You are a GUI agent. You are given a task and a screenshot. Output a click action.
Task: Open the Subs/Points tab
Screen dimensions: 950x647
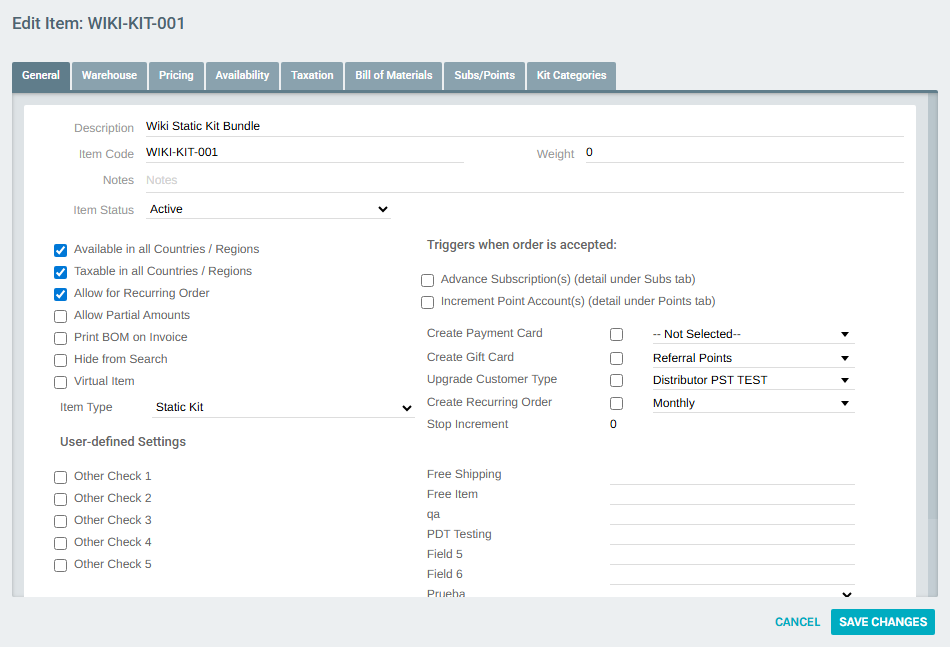(x=484, y=75)
